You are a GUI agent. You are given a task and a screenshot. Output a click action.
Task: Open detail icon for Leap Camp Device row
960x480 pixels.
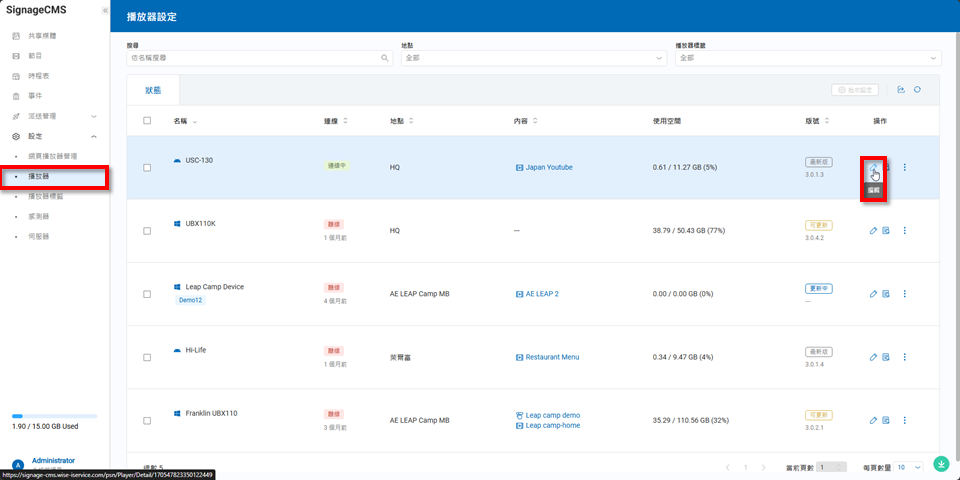886,294
